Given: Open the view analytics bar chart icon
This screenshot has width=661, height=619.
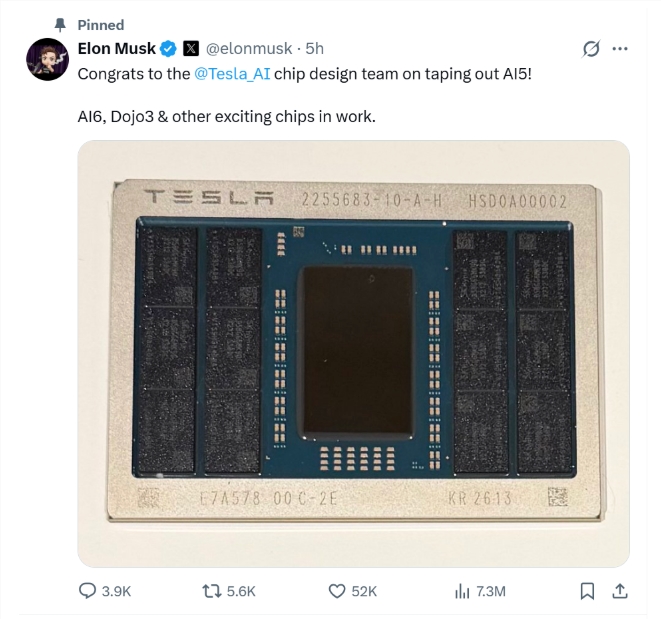Looking at the screenshot, I should 462,591.
